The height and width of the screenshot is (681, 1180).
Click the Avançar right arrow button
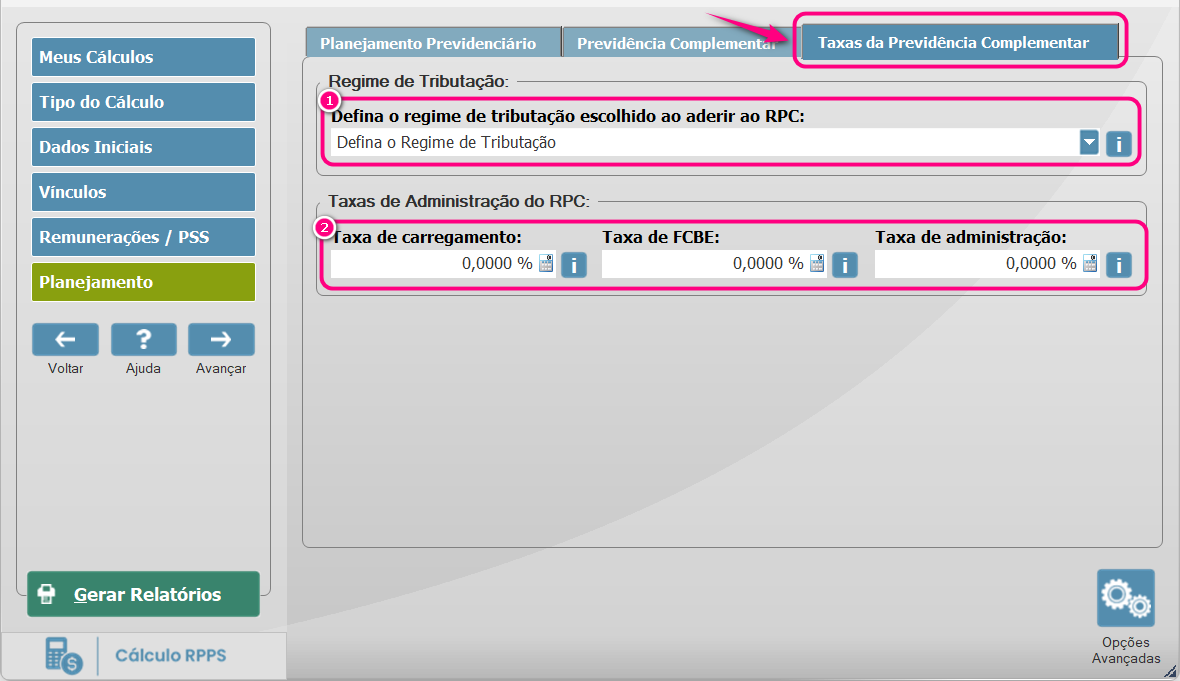click(221, 339)
